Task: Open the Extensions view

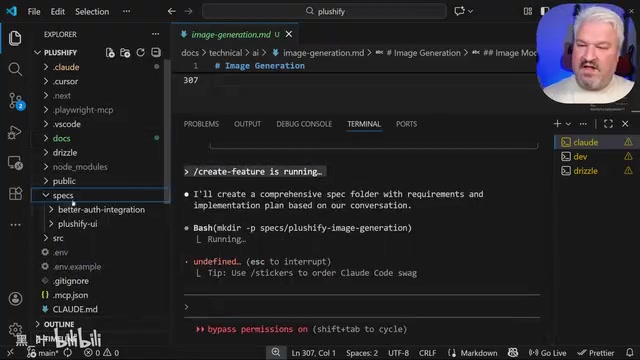Action: 15,193
